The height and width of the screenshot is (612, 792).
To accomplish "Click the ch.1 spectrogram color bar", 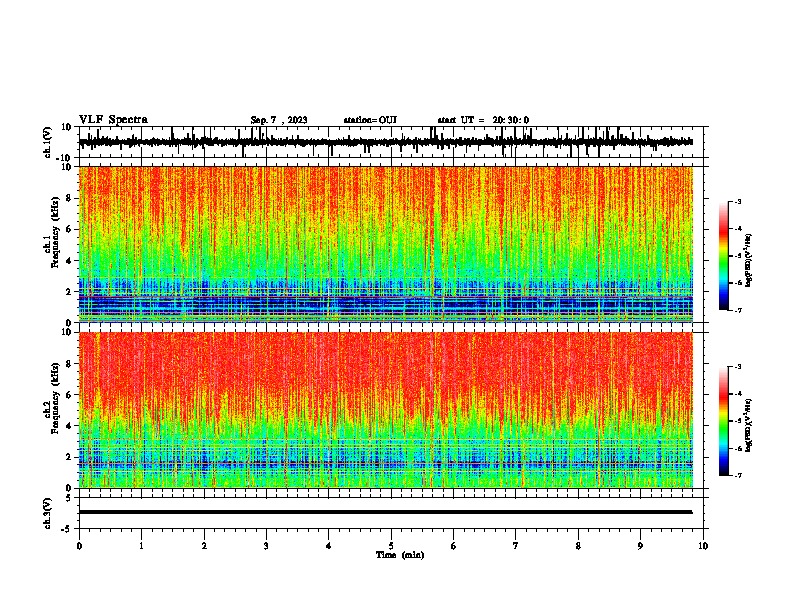I will pos(724,256).
